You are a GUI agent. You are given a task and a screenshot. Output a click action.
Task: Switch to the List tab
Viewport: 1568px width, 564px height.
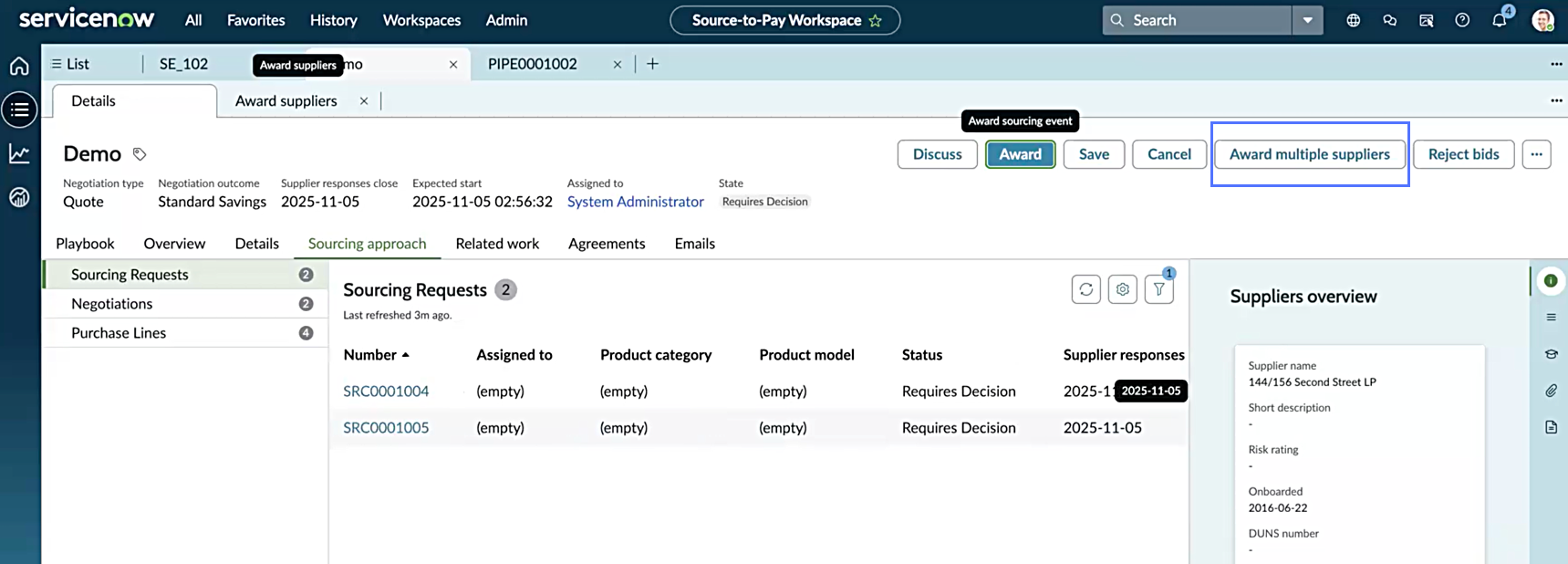click(70, 64)
